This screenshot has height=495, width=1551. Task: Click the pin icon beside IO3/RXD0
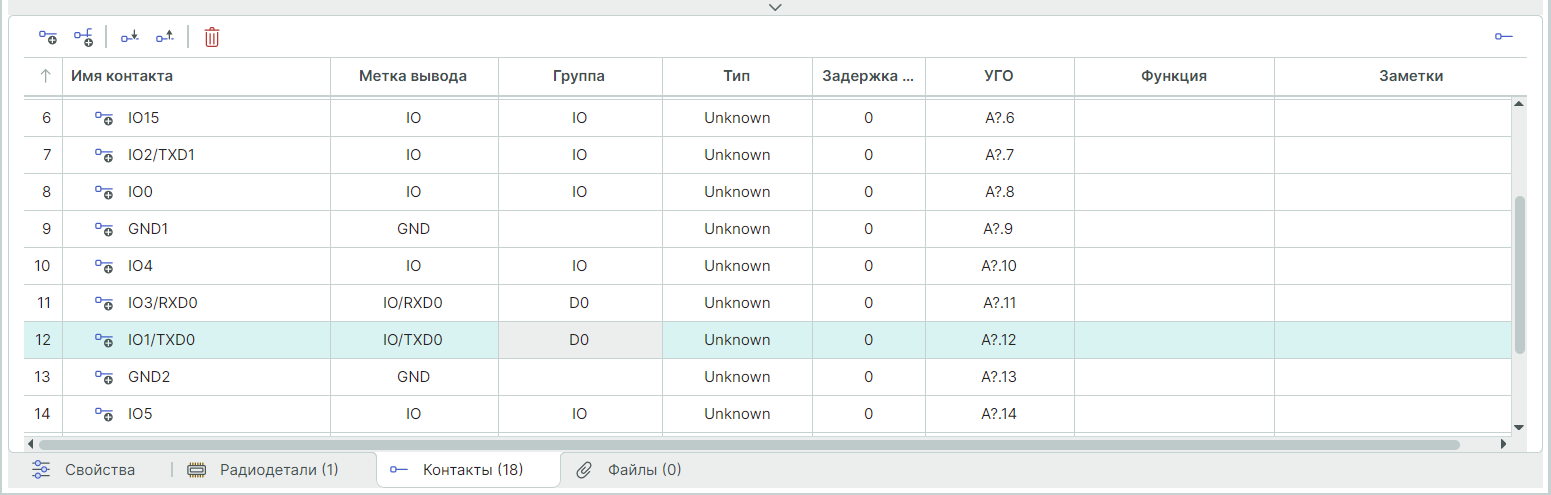coord(104,303)
